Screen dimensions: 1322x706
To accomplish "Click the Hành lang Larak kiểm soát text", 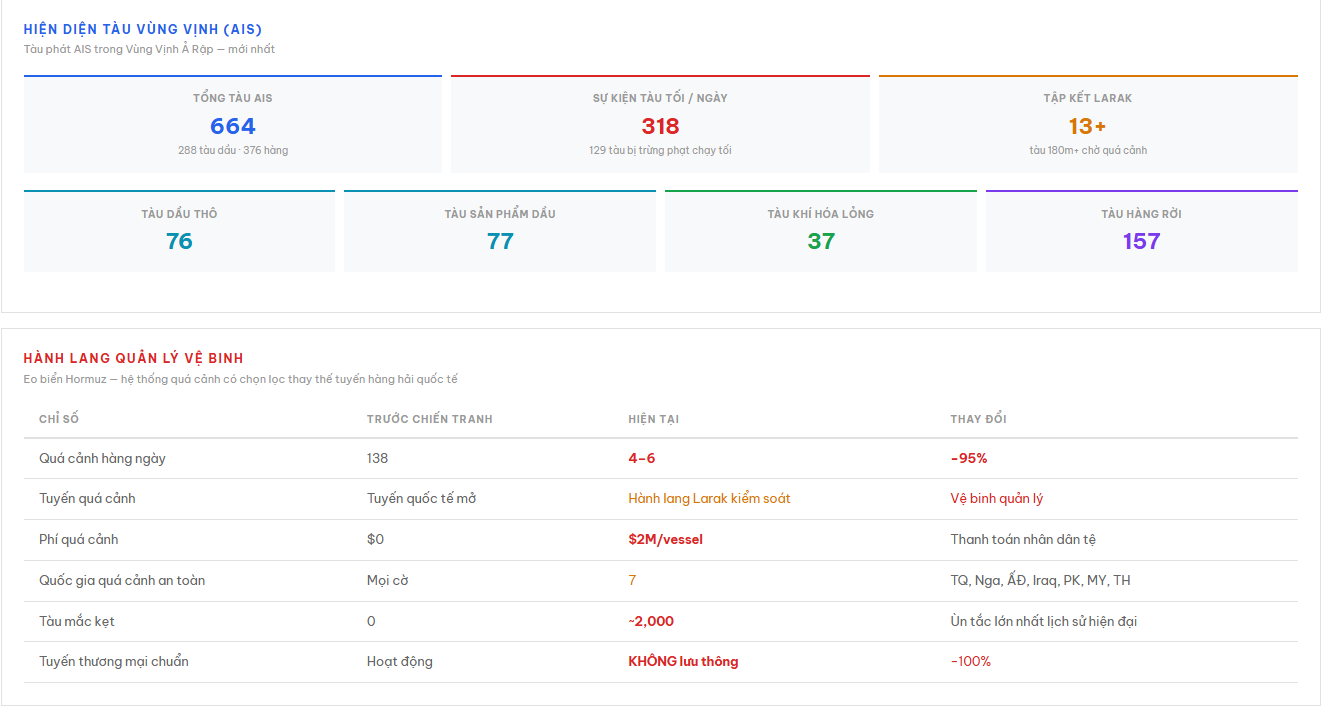I will [709, 499].
